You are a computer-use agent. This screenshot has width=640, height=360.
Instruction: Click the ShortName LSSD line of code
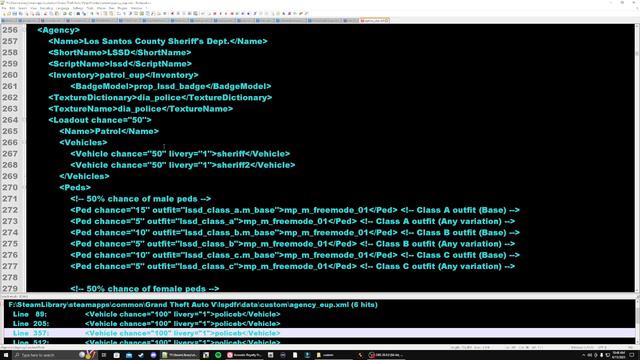pyautogui.click(x=120, y=53)
